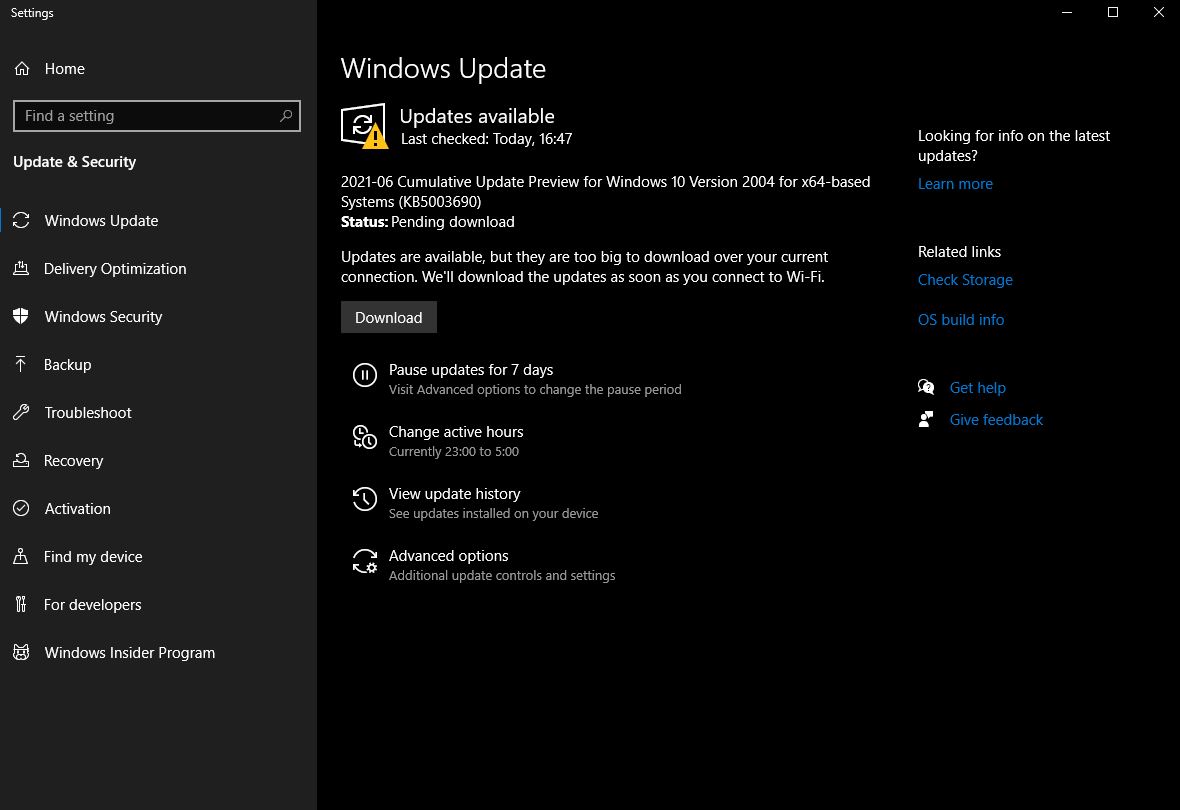The image size is (1180, 810).
Task: Open the Home settings page
Action: click(64, 69)
